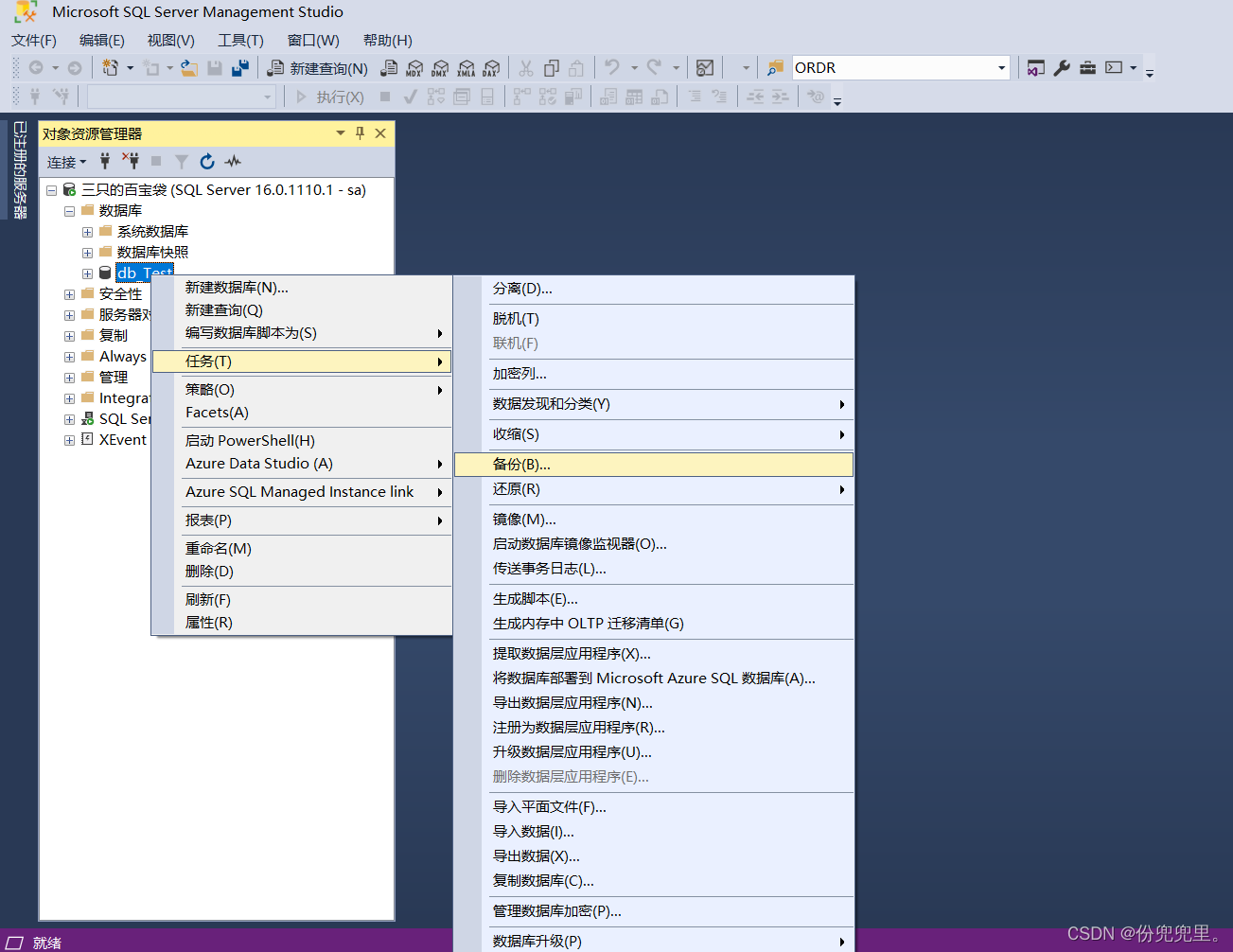Click the Find in Files icon
Viewport: 1233px width, 952px height.
775,68
